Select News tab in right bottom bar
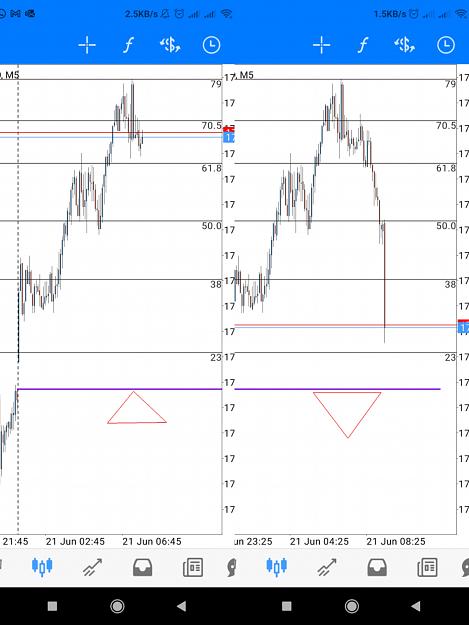The image size is (469, 625). pyautogui.click(x=427, y=567)
